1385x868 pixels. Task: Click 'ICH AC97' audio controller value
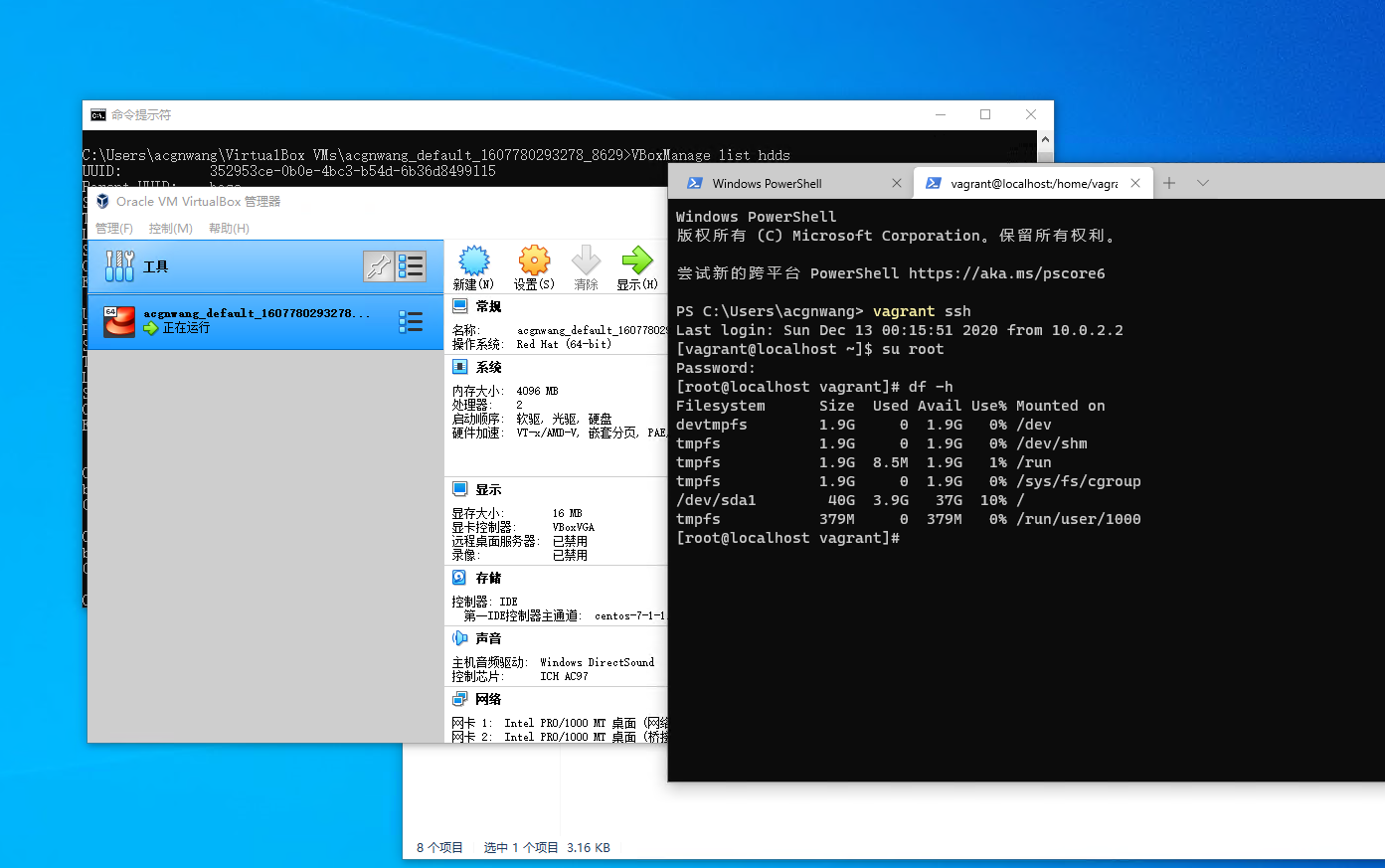coord(564,676)
